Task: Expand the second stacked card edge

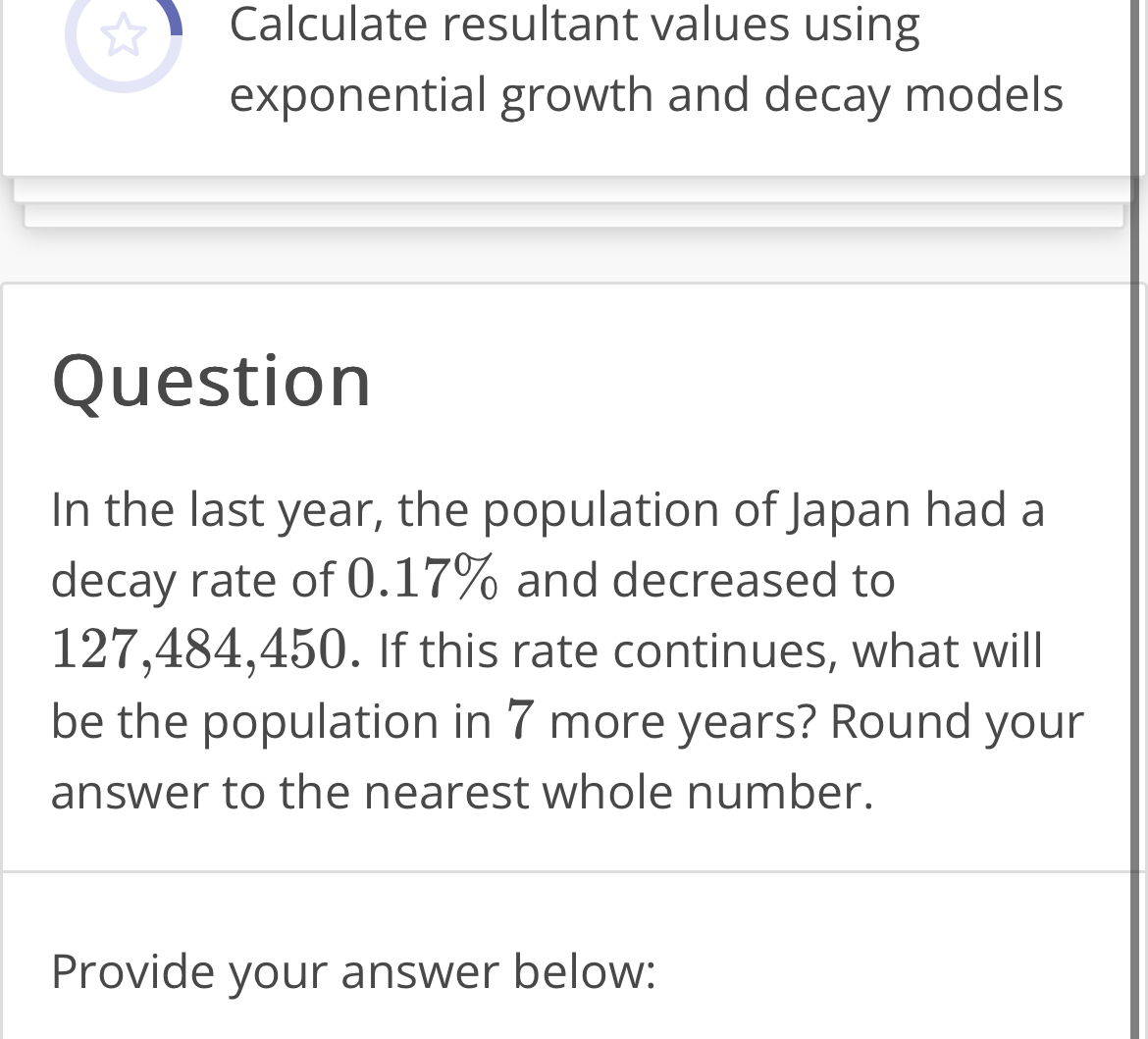Action: [x=574, y=221]
